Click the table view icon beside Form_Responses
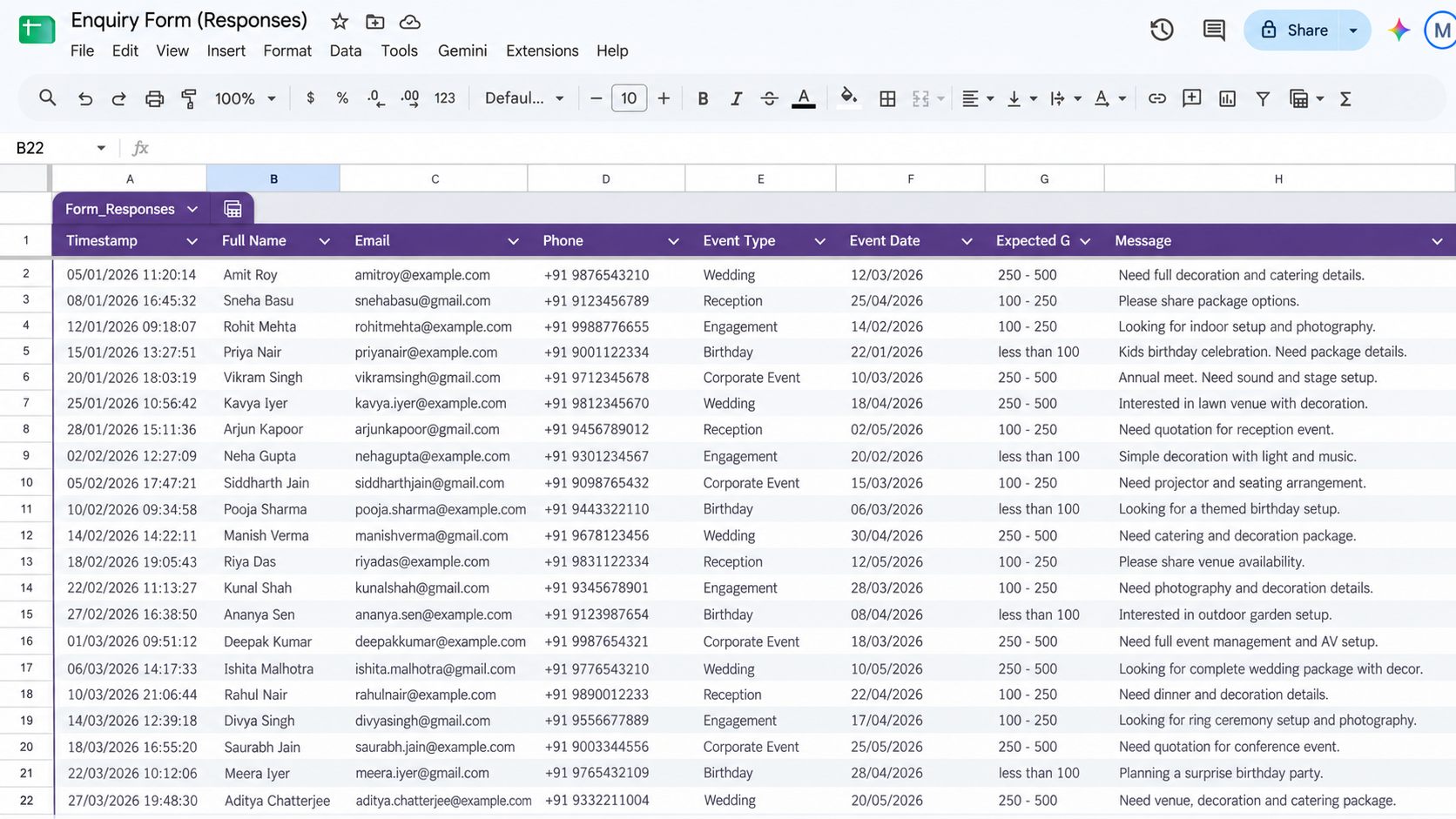This screenshot has width=1456, height=819. point(233,209)
